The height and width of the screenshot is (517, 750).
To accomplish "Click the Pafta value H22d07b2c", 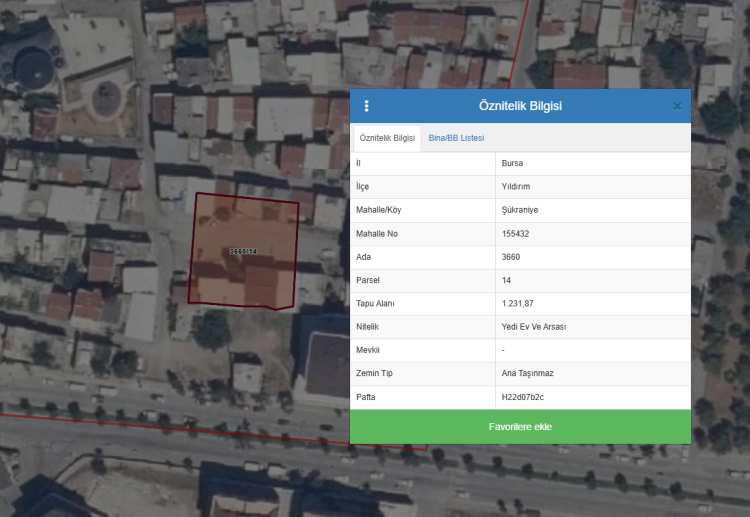I will pyautogui.click(x=522, y=397).
